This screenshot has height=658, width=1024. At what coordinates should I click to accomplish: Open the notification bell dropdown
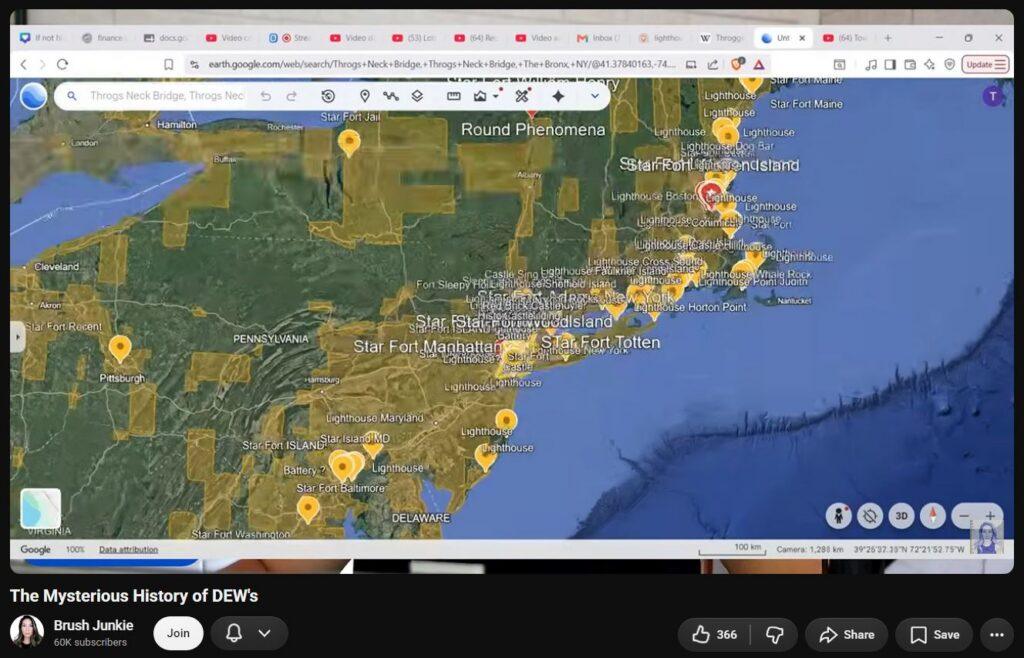click(x=249, y=633)
